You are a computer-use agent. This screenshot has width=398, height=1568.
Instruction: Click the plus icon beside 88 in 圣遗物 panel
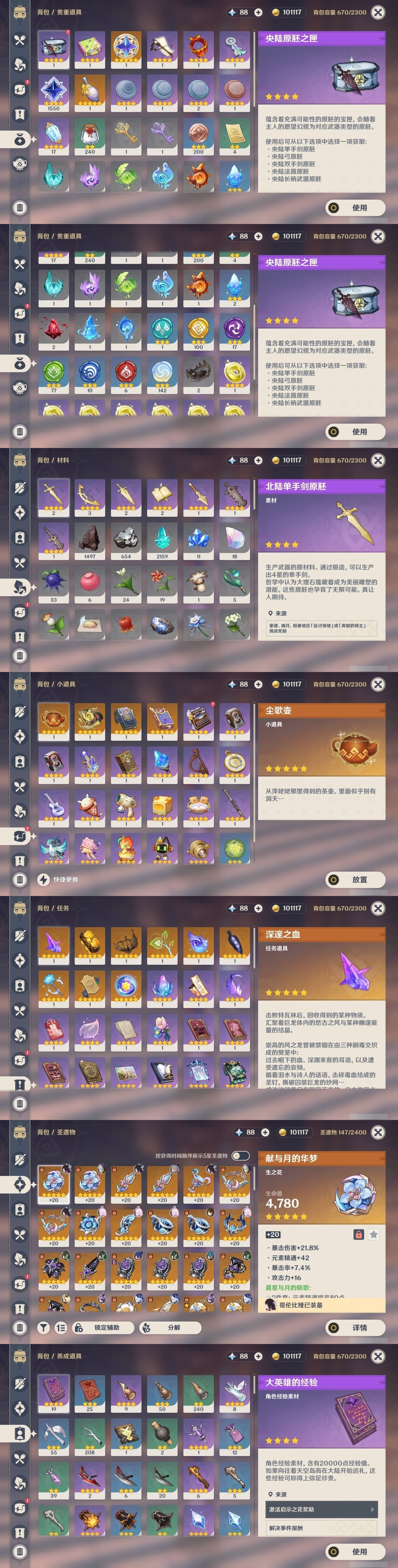[x=265, y=1132]
